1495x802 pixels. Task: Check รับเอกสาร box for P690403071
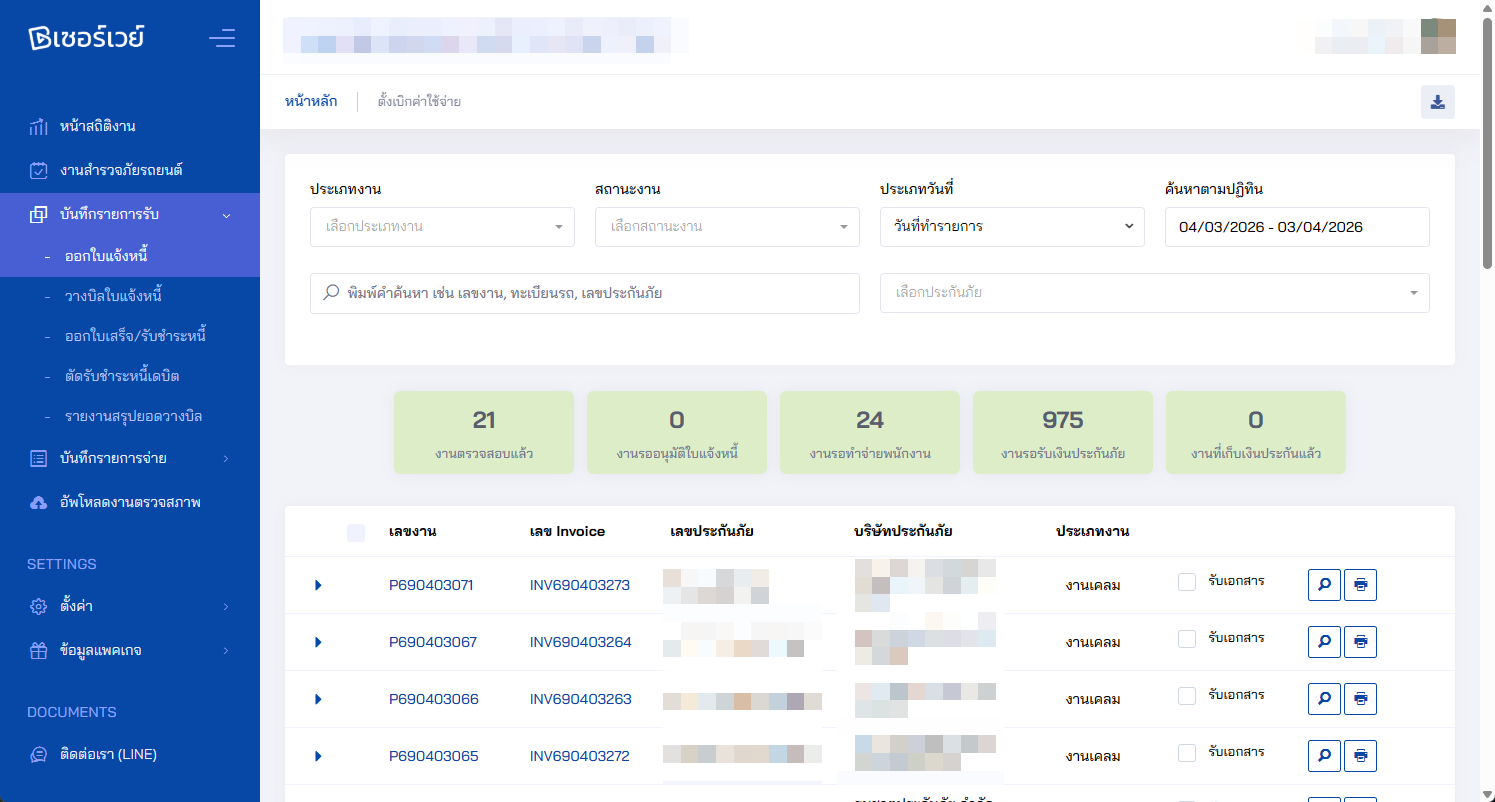point(1187,582)
